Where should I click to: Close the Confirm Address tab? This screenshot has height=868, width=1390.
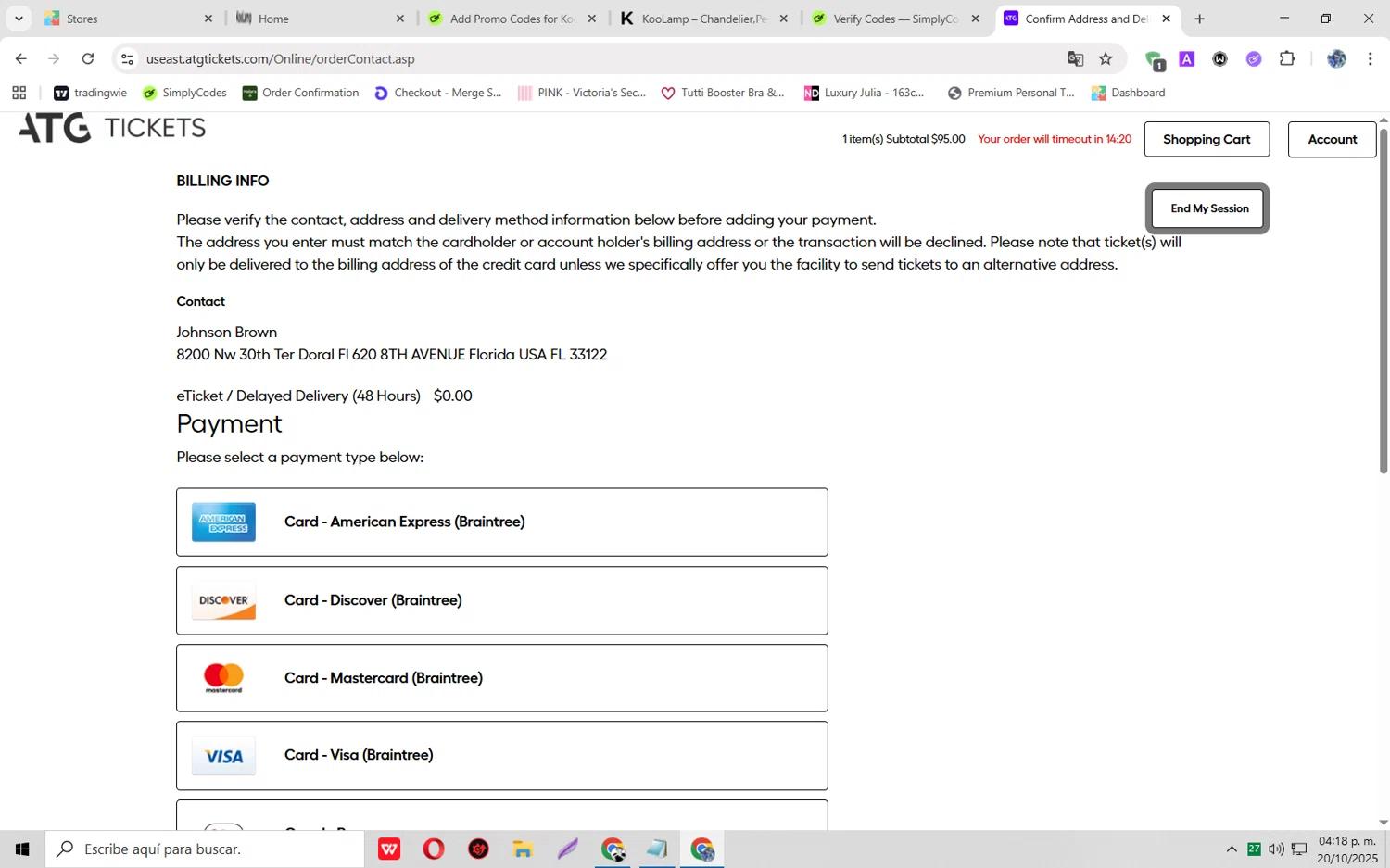pyautogui.click(x=1166, y=19)
